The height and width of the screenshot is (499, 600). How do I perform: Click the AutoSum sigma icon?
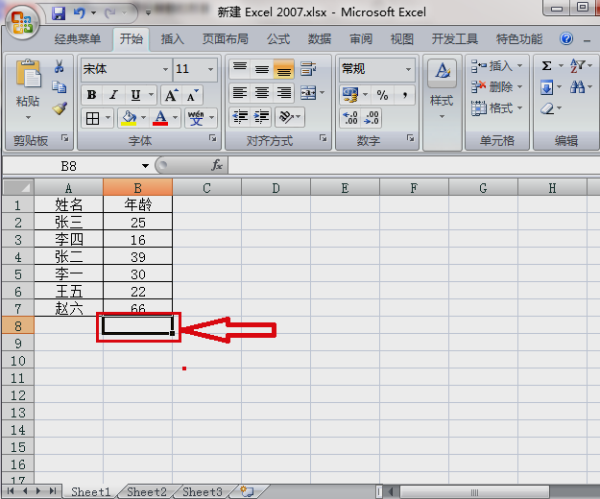point(547,66)
